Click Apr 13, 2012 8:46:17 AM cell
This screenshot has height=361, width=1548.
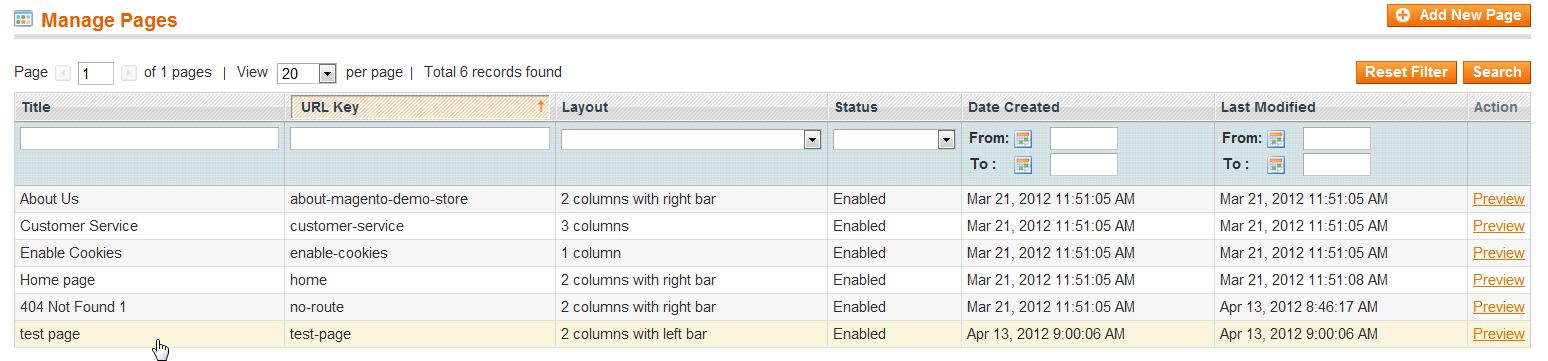pos(1341,307)
